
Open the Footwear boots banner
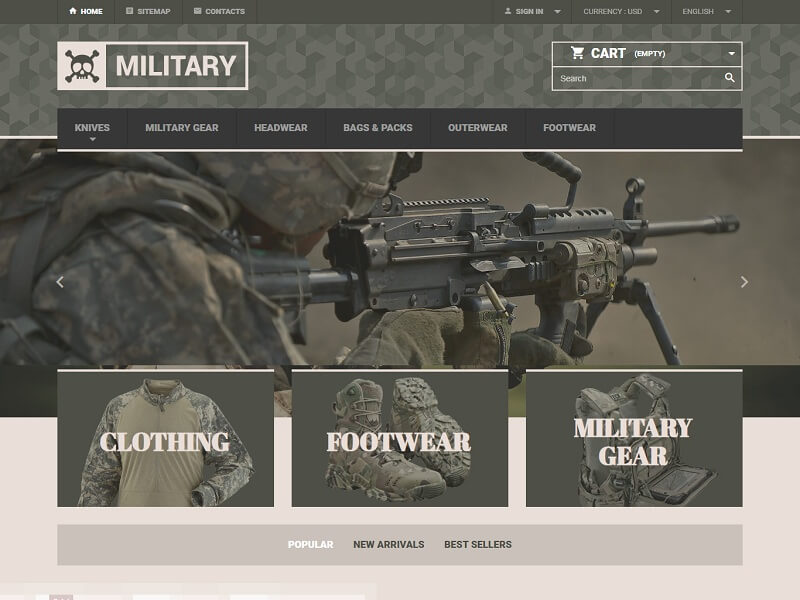pyautogui.click(x=400, y=439)
